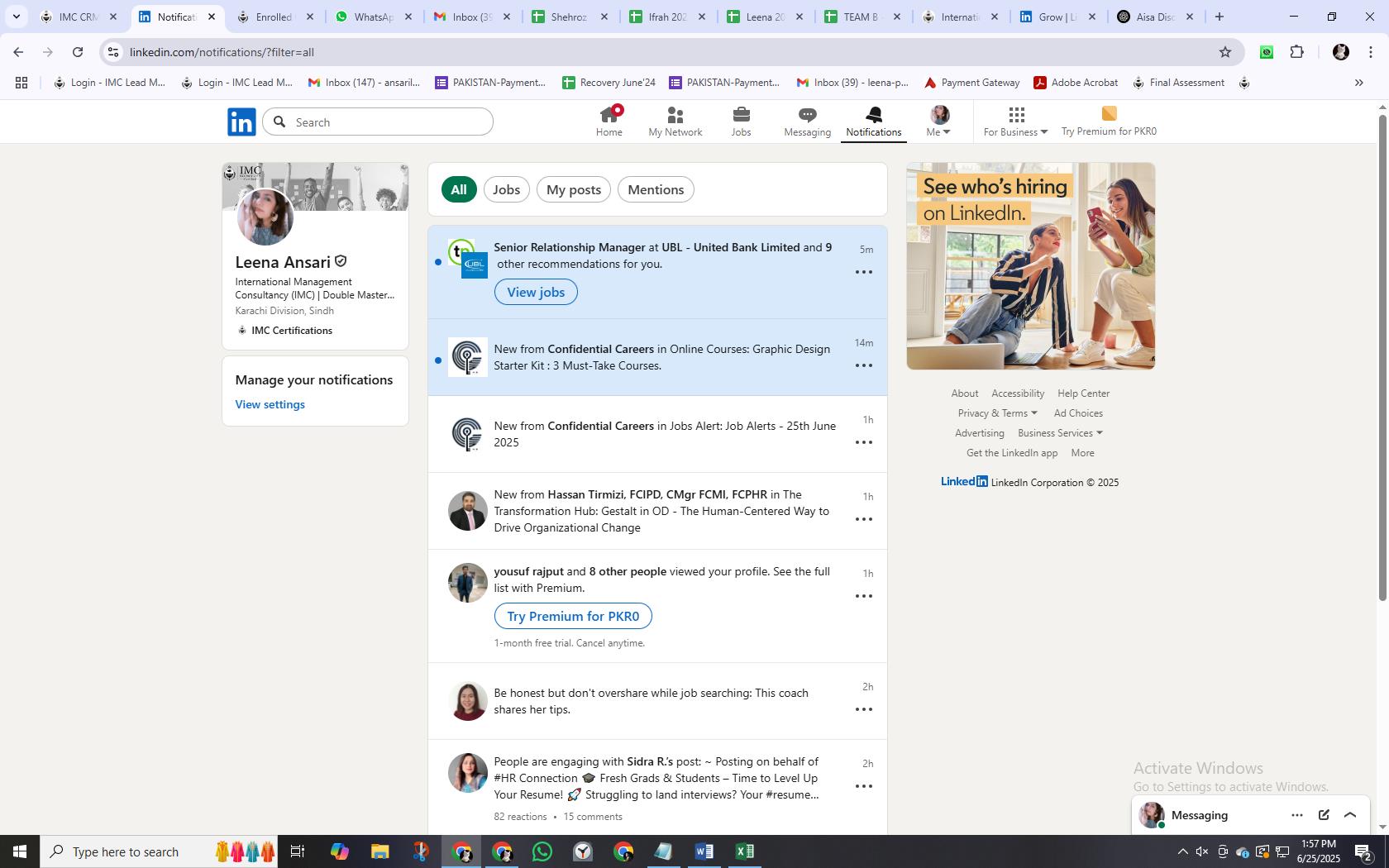Compose a new message from messaging overlay
The height and width of the screenshot is (868, 1389).
(1324, 815)
